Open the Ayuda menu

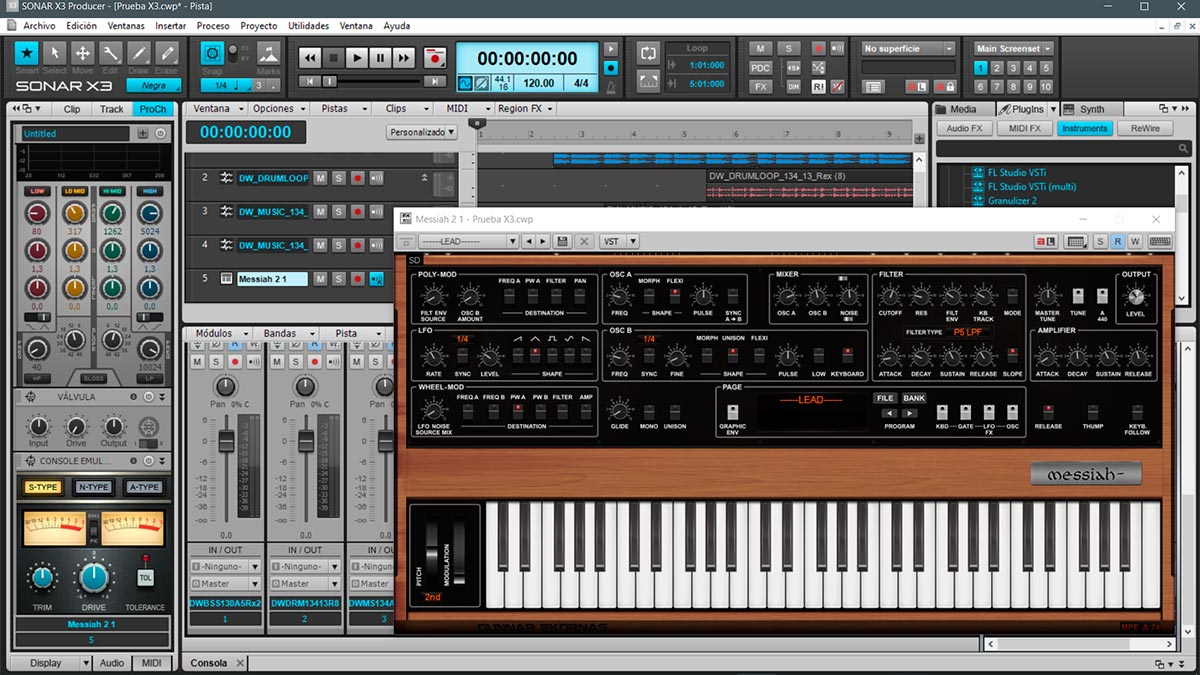[397, 26]
